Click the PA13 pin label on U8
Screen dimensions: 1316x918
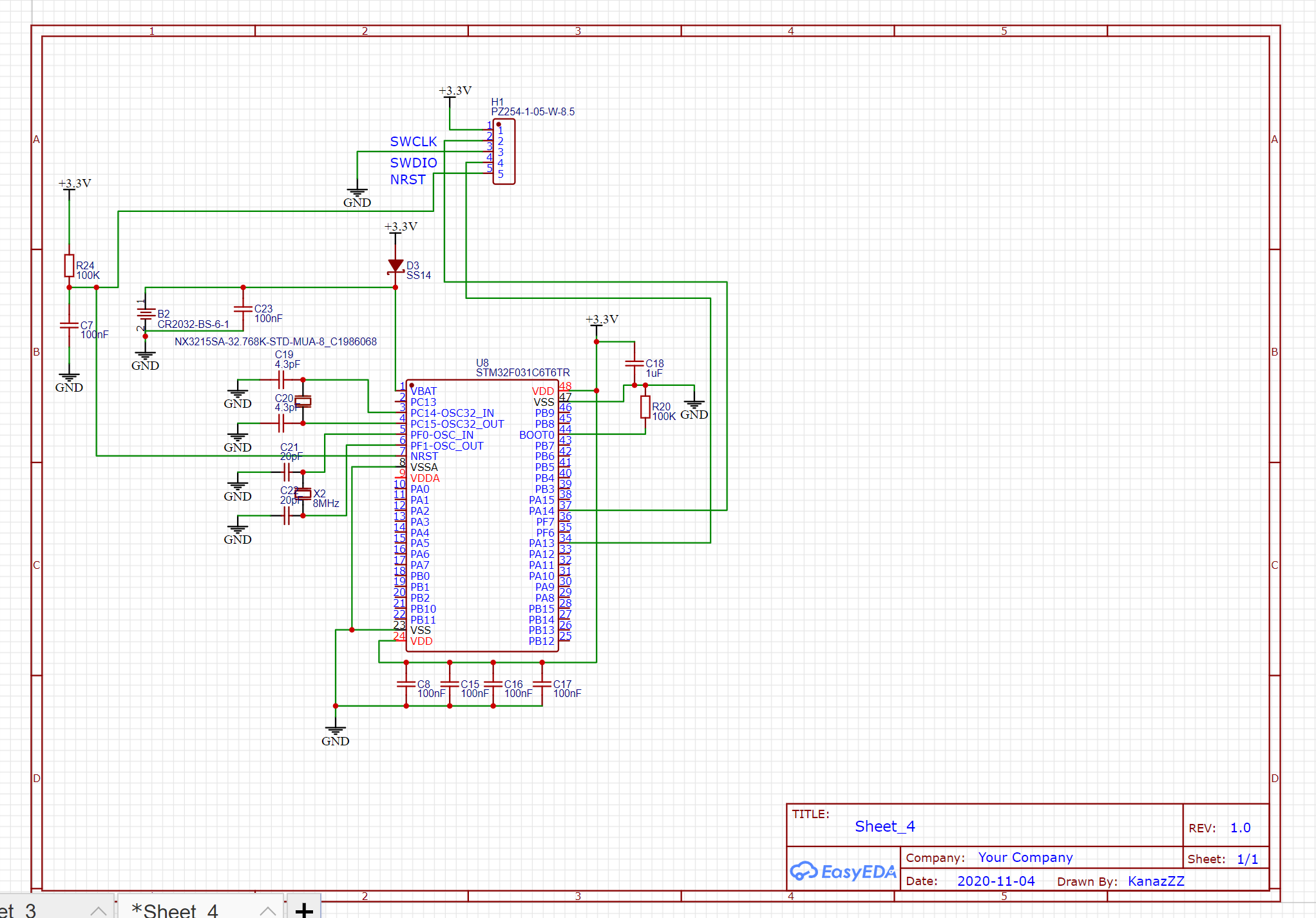(541, 543)
